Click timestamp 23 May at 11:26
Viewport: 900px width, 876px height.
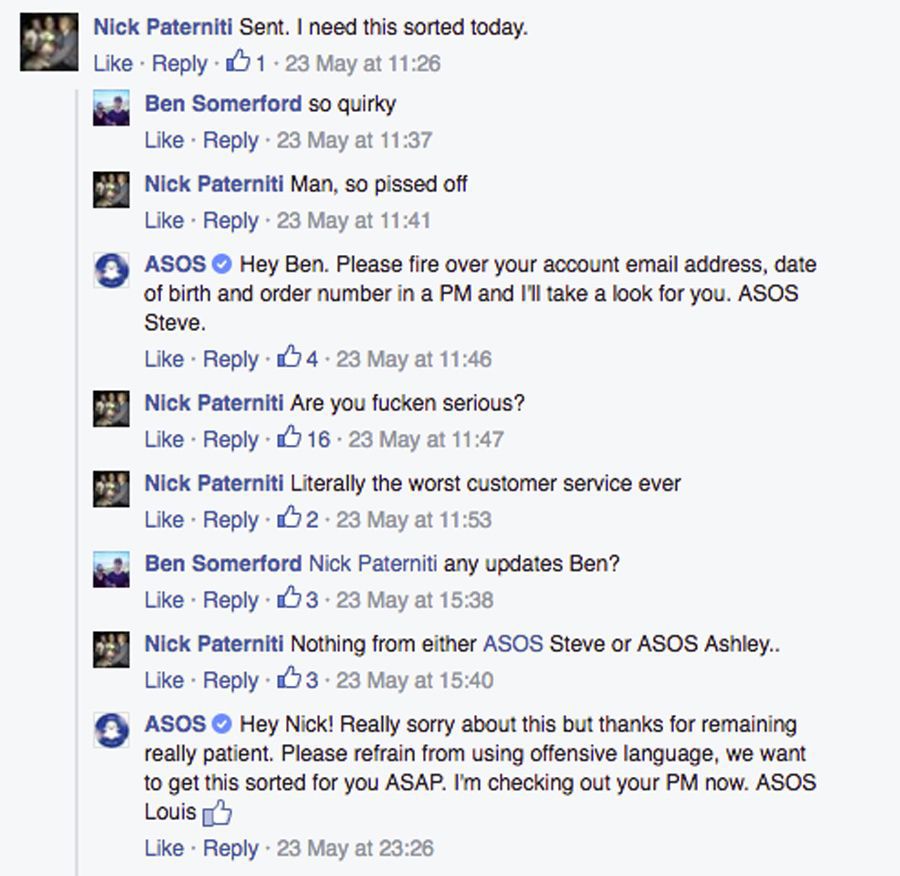click(x=363, y=64)
